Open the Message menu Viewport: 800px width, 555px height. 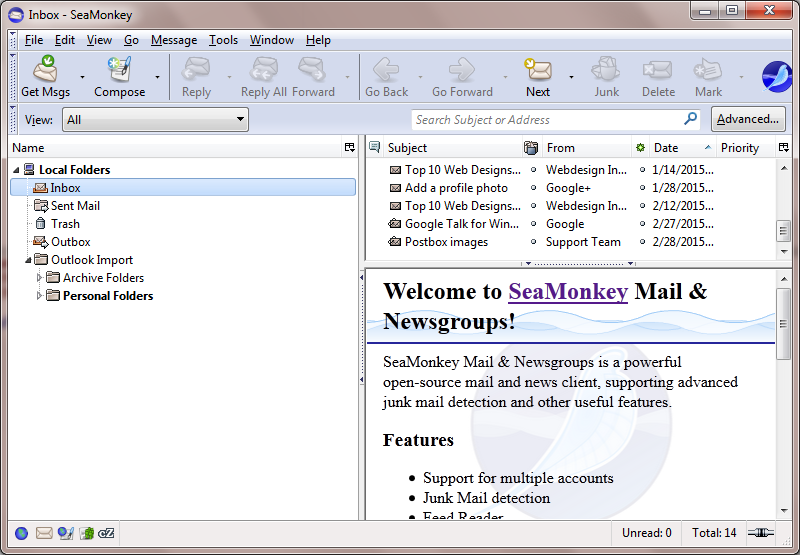[x=174, y=40]
